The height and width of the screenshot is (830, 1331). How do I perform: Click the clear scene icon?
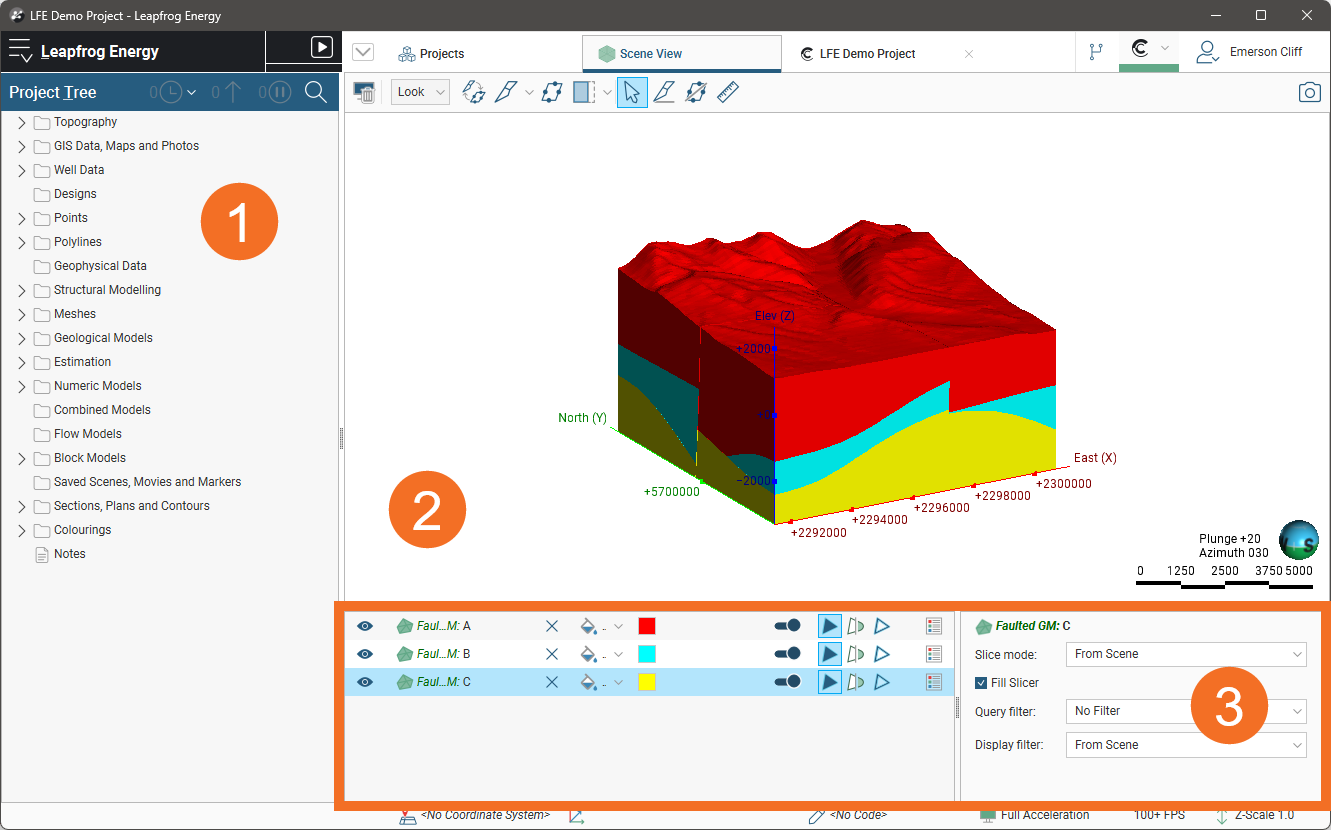click(365, 92)
